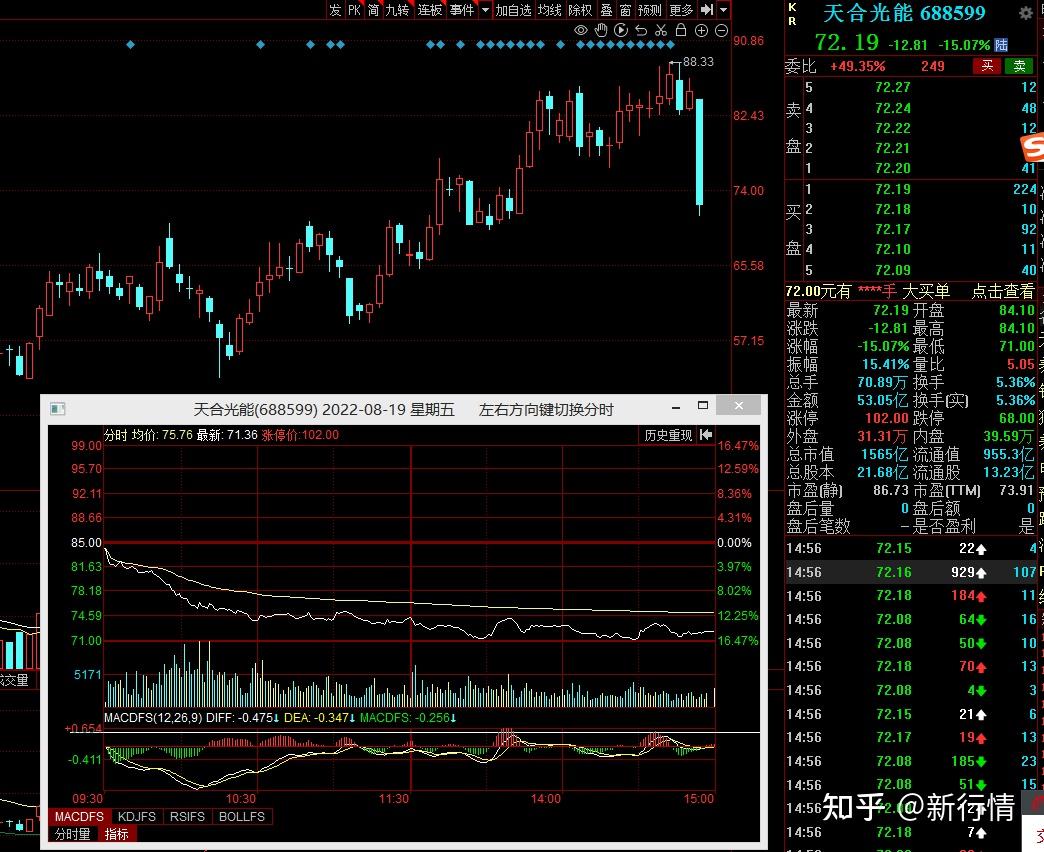Open settings gear icon next to 天合光能
The height and width of the screenshot is (852, 1044).
pyautogui.click(x=1025, y=13)
